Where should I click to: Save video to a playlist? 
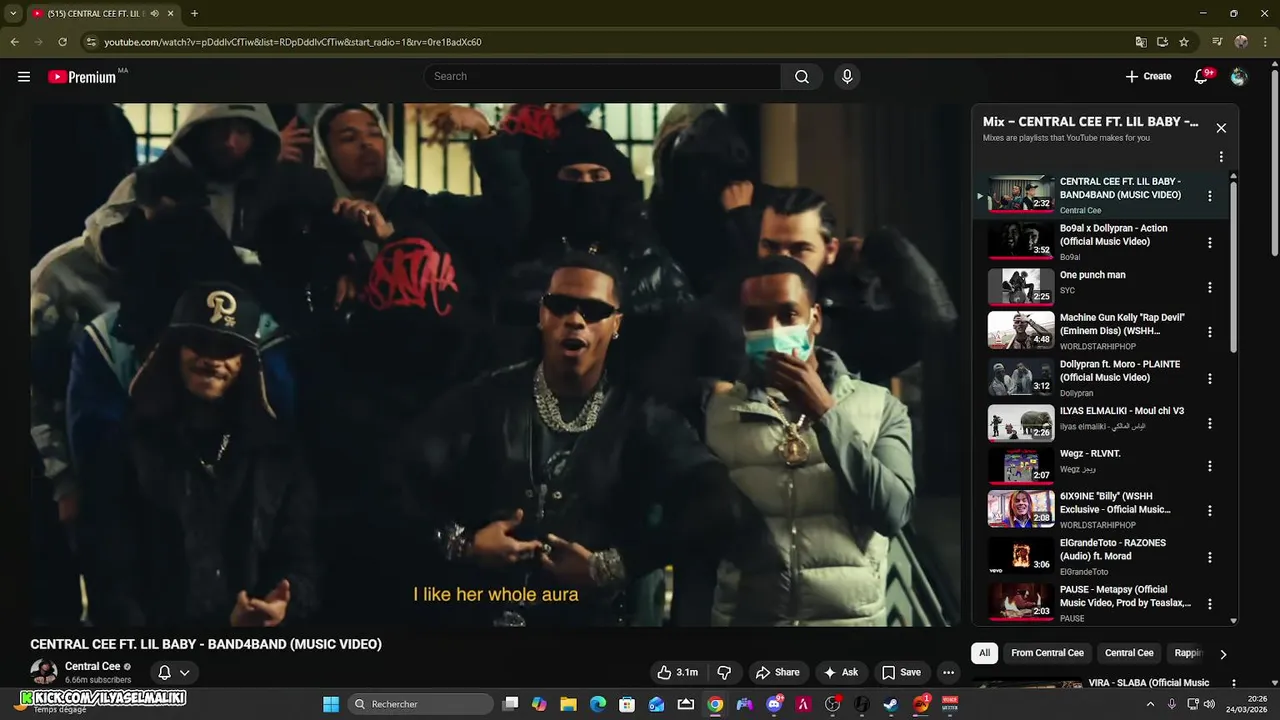click(x=900, y=673)
